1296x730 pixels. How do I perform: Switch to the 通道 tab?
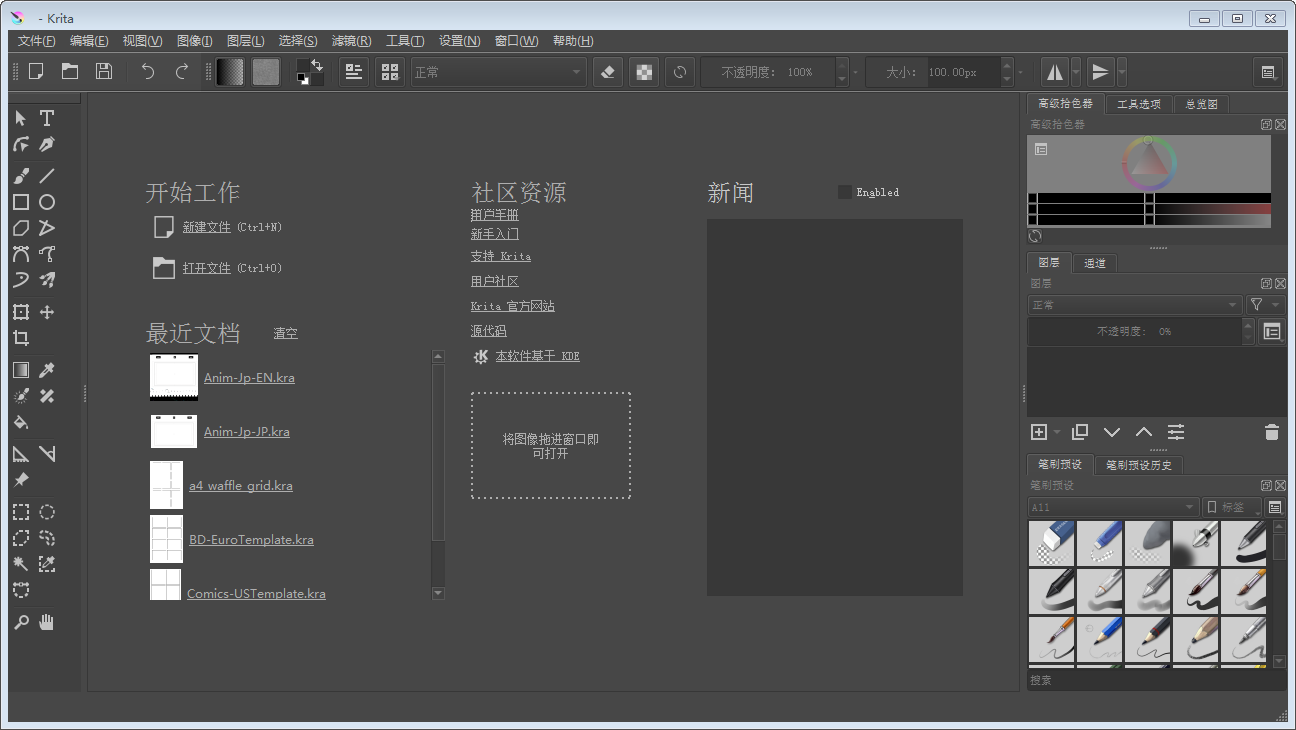pyautogui.click(x=1095, y=263)
